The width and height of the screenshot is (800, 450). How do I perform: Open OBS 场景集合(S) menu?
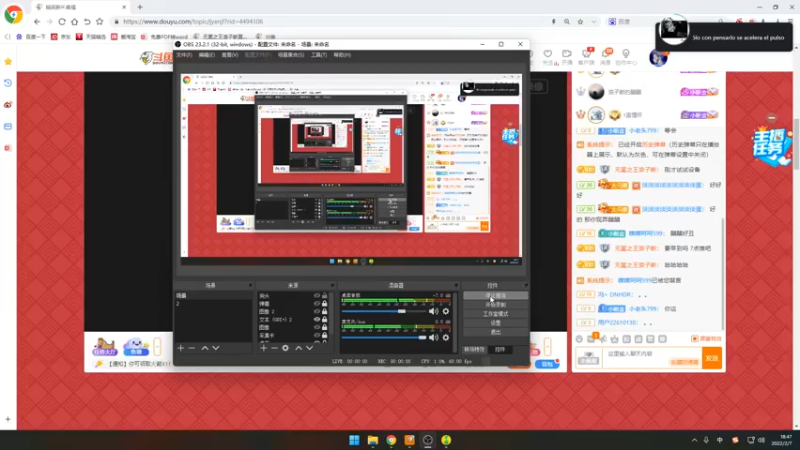pyautogui.click(x=291, y=55)
